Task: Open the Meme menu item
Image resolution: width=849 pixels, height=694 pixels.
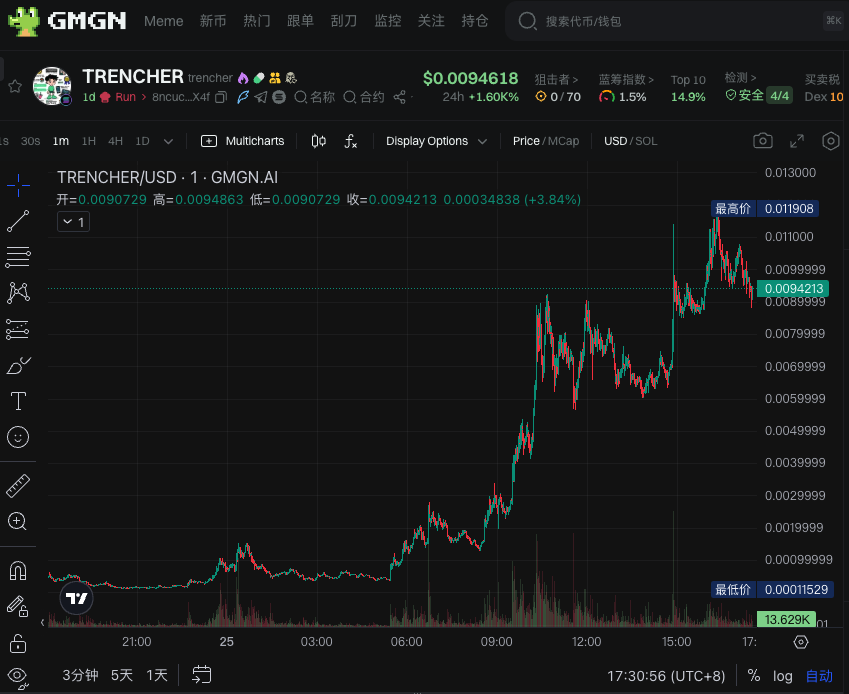Action: click(164, 21)
